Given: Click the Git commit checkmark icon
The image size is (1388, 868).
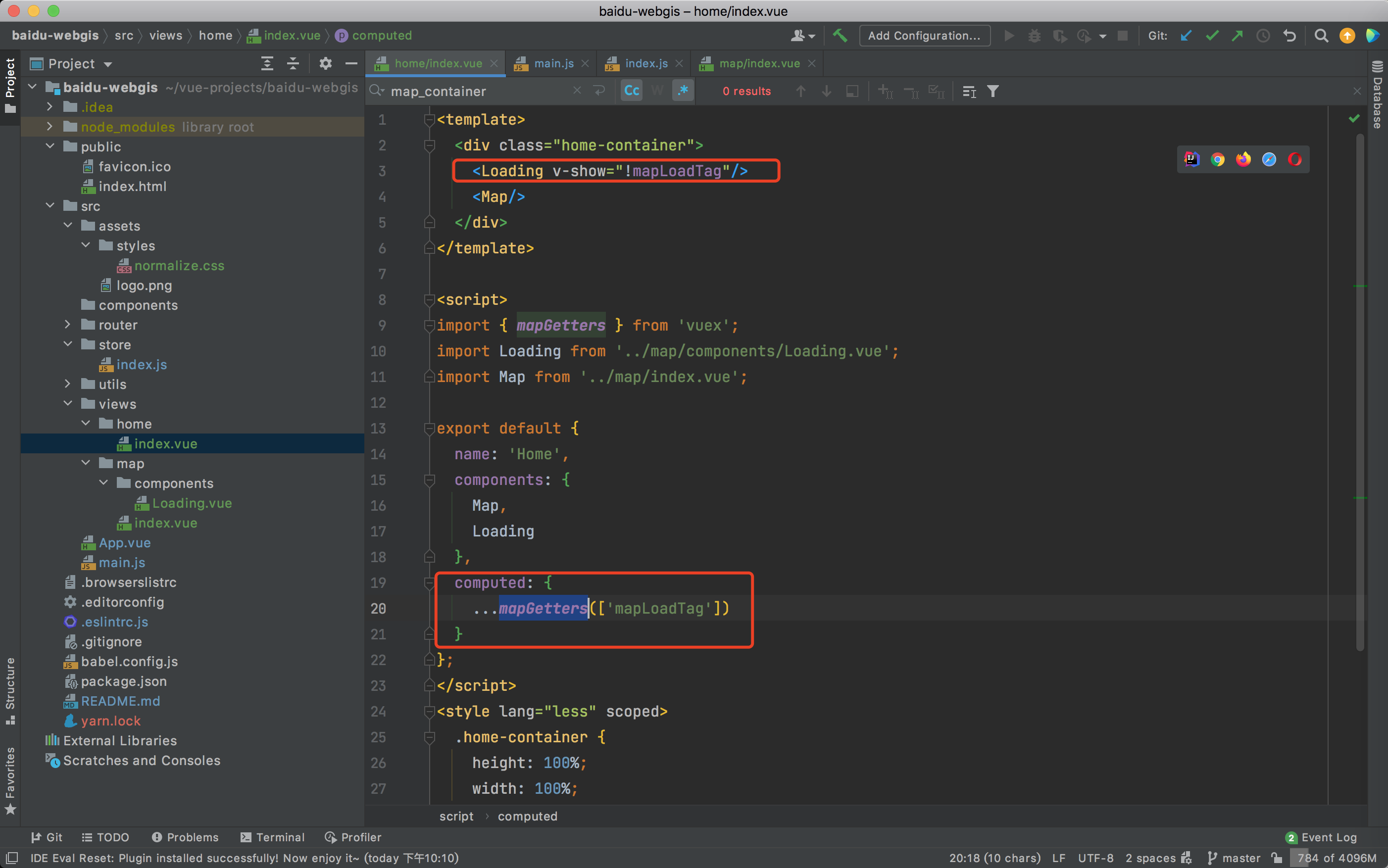Looking at the screenshot, I should 1212,36.
